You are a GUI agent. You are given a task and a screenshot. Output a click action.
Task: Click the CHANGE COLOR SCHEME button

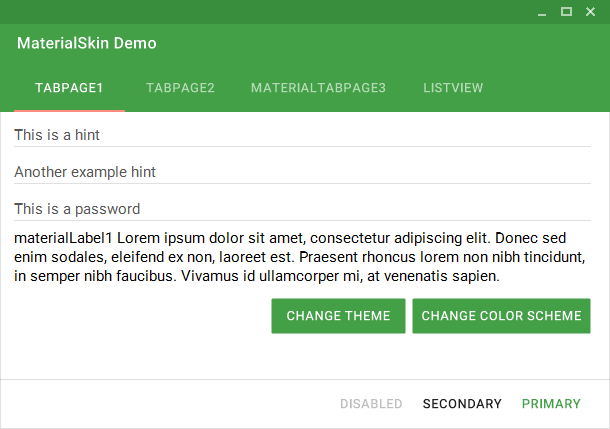click(x=501, y=316)
